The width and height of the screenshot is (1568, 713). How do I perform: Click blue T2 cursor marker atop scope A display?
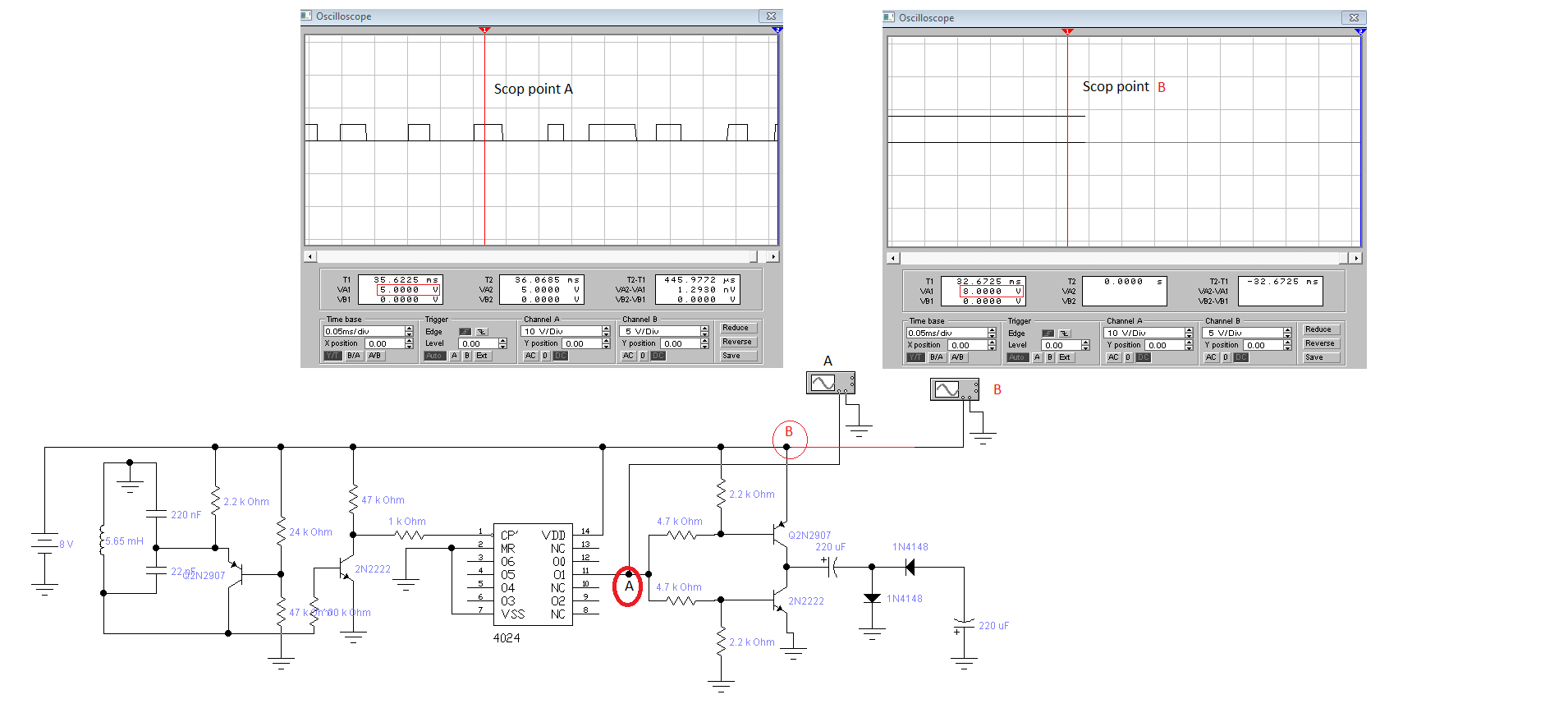coord(777,30)
